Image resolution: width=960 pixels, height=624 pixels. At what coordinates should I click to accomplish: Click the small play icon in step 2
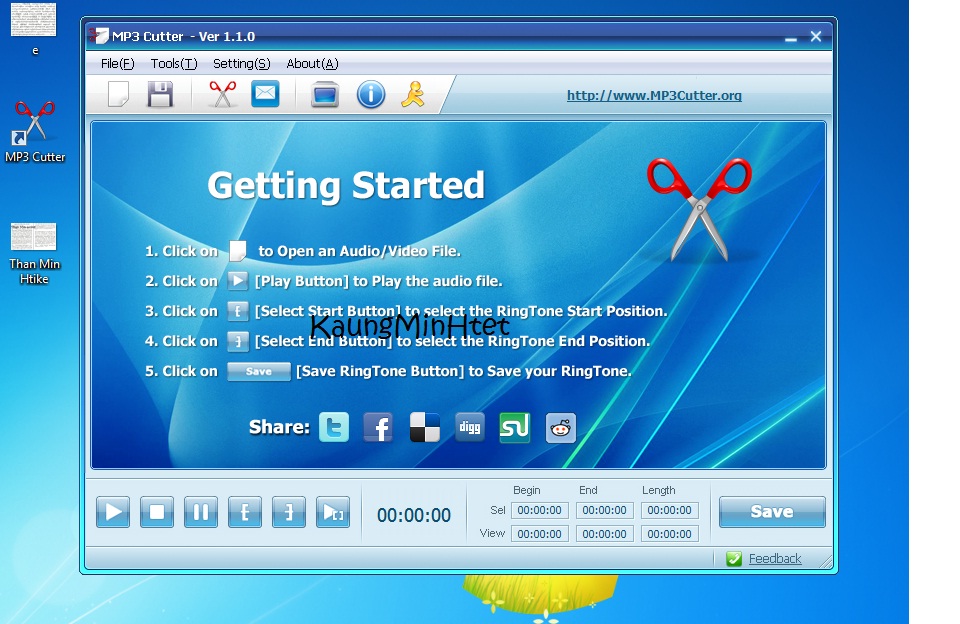pyautogui.click(x=238, y=281)
